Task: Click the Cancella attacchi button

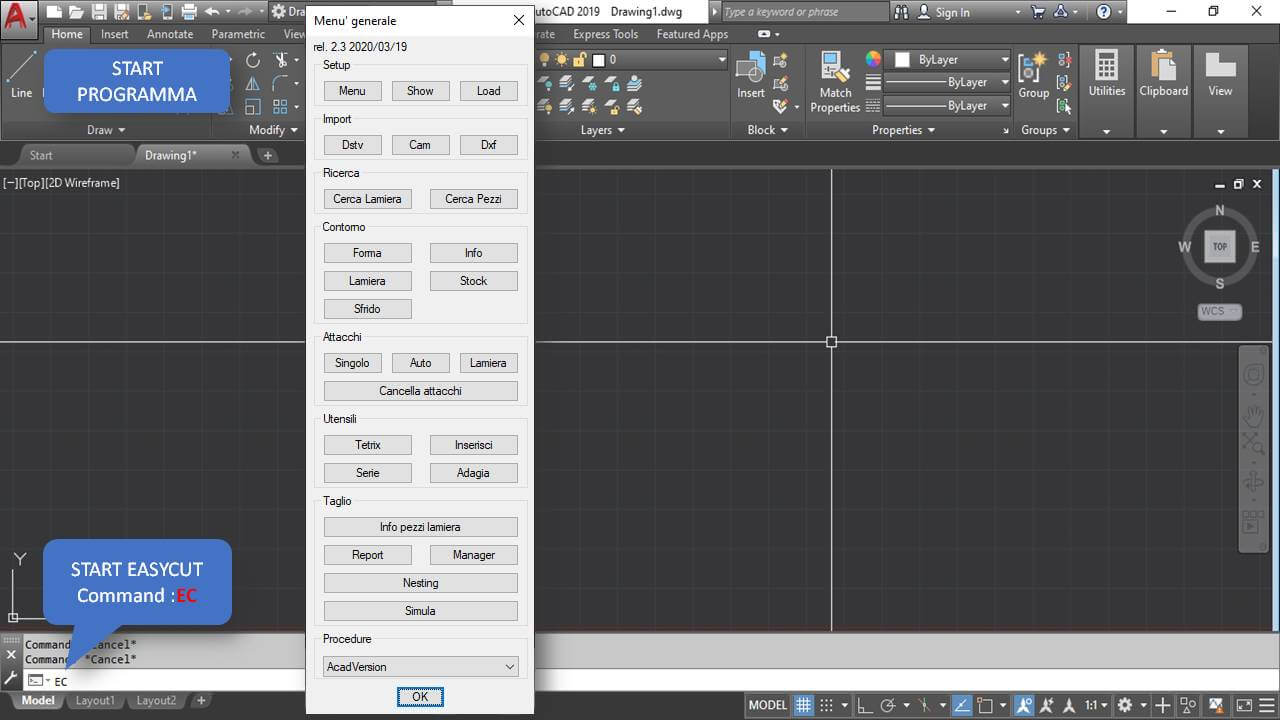Action: pyautogui.click(x=421, y=391)
